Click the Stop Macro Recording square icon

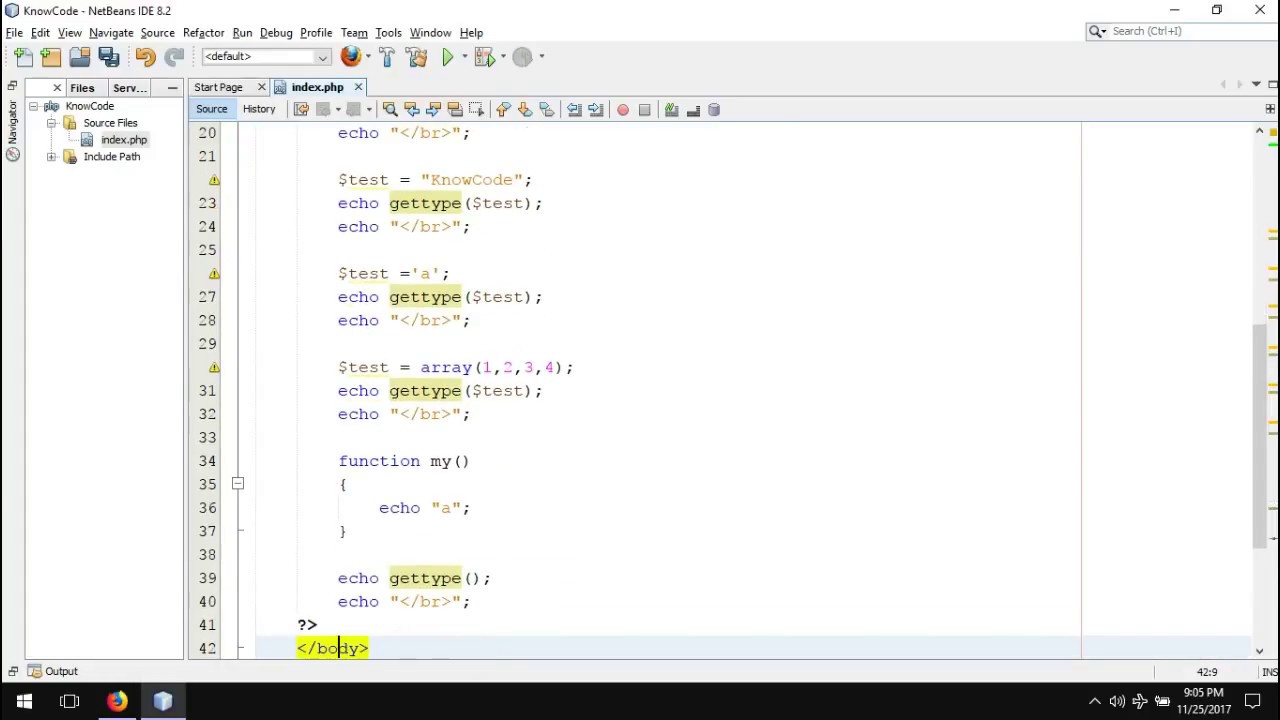point(644,110)
